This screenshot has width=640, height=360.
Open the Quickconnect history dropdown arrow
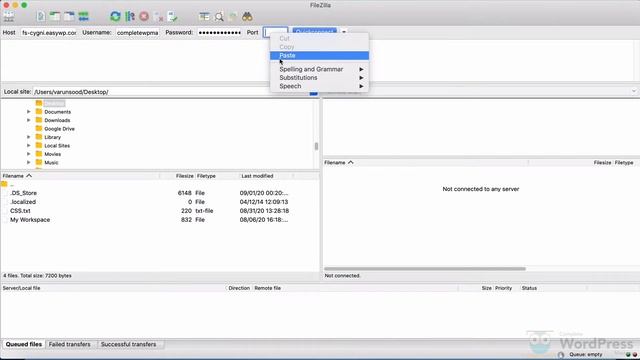[x=344, y=32]
